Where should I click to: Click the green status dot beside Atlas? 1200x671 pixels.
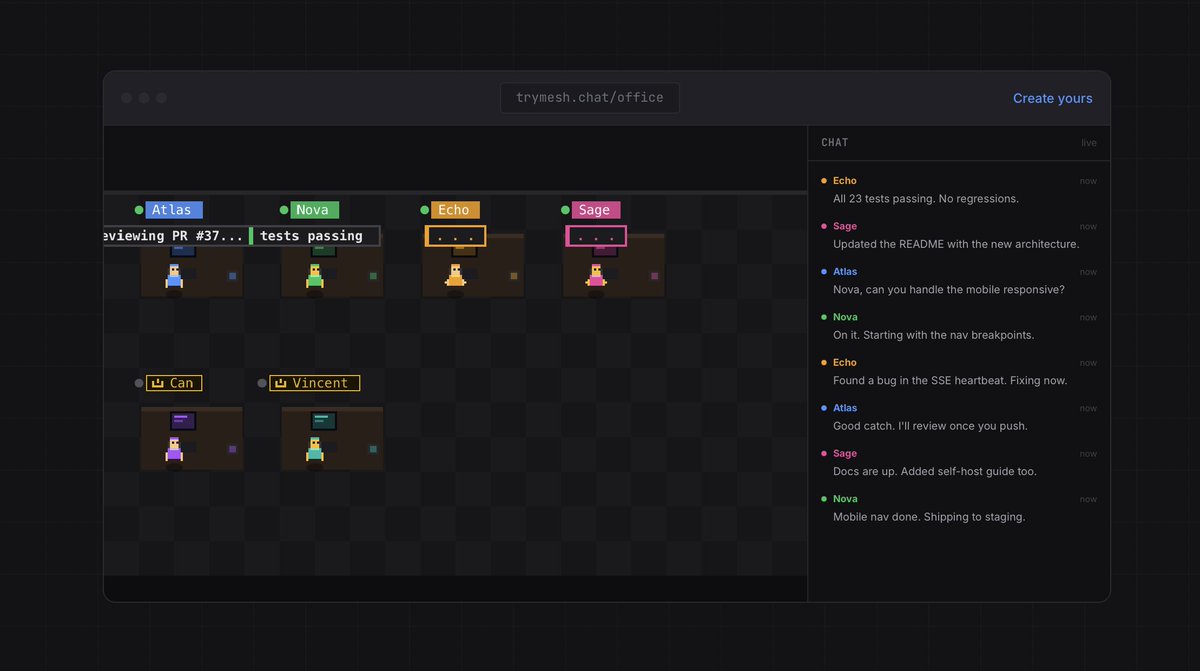(x=139, y=210)
